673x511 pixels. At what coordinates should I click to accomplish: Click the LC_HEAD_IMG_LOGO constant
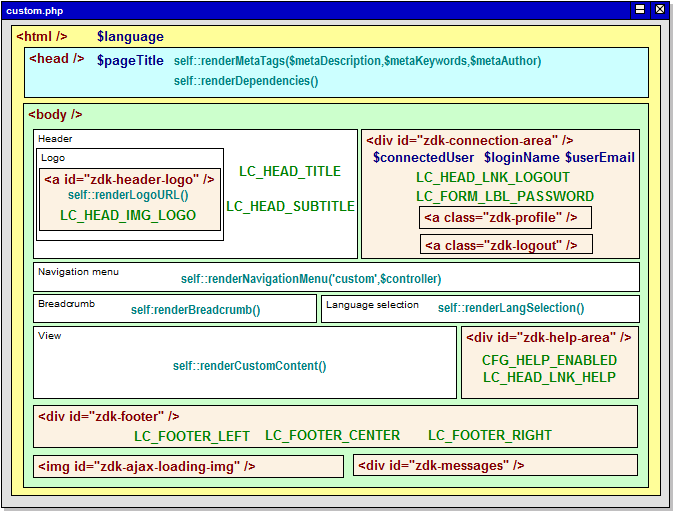tap(128, 215)
